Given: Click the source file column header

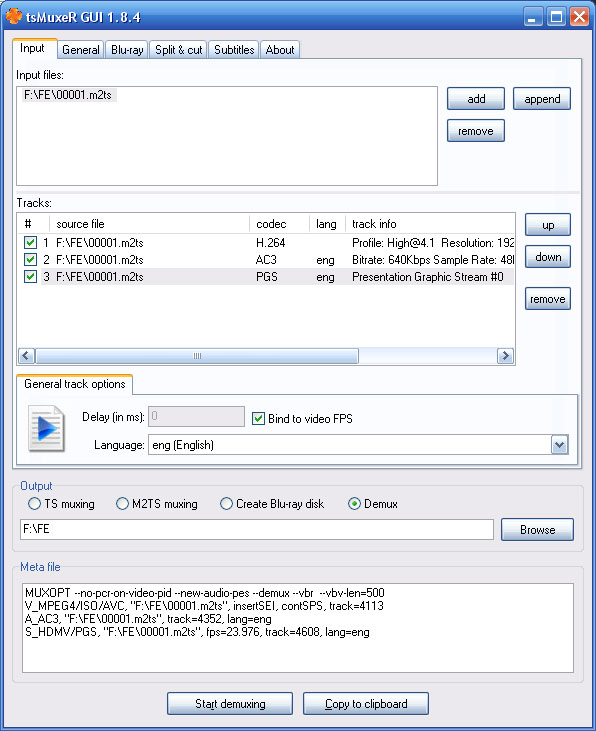Looking at the screenshot, I should pos(149,224).
